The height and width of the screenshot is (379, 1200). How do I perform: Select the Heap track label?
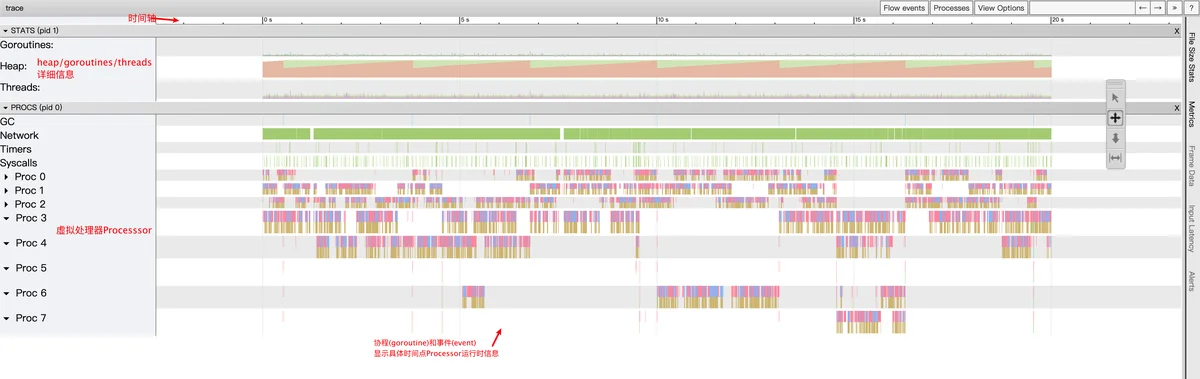[x=14, y=67]
